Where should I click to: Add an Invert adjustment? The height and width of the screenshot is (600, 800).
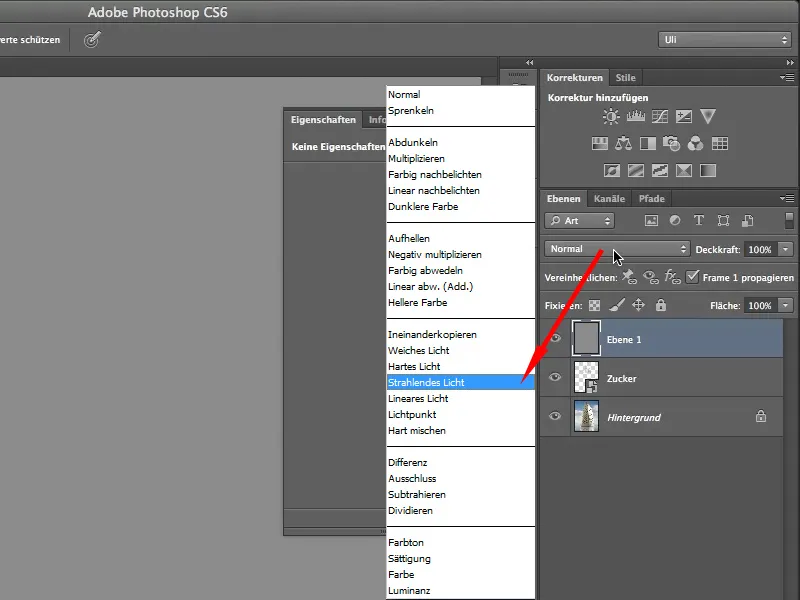(x=612, y=170)
